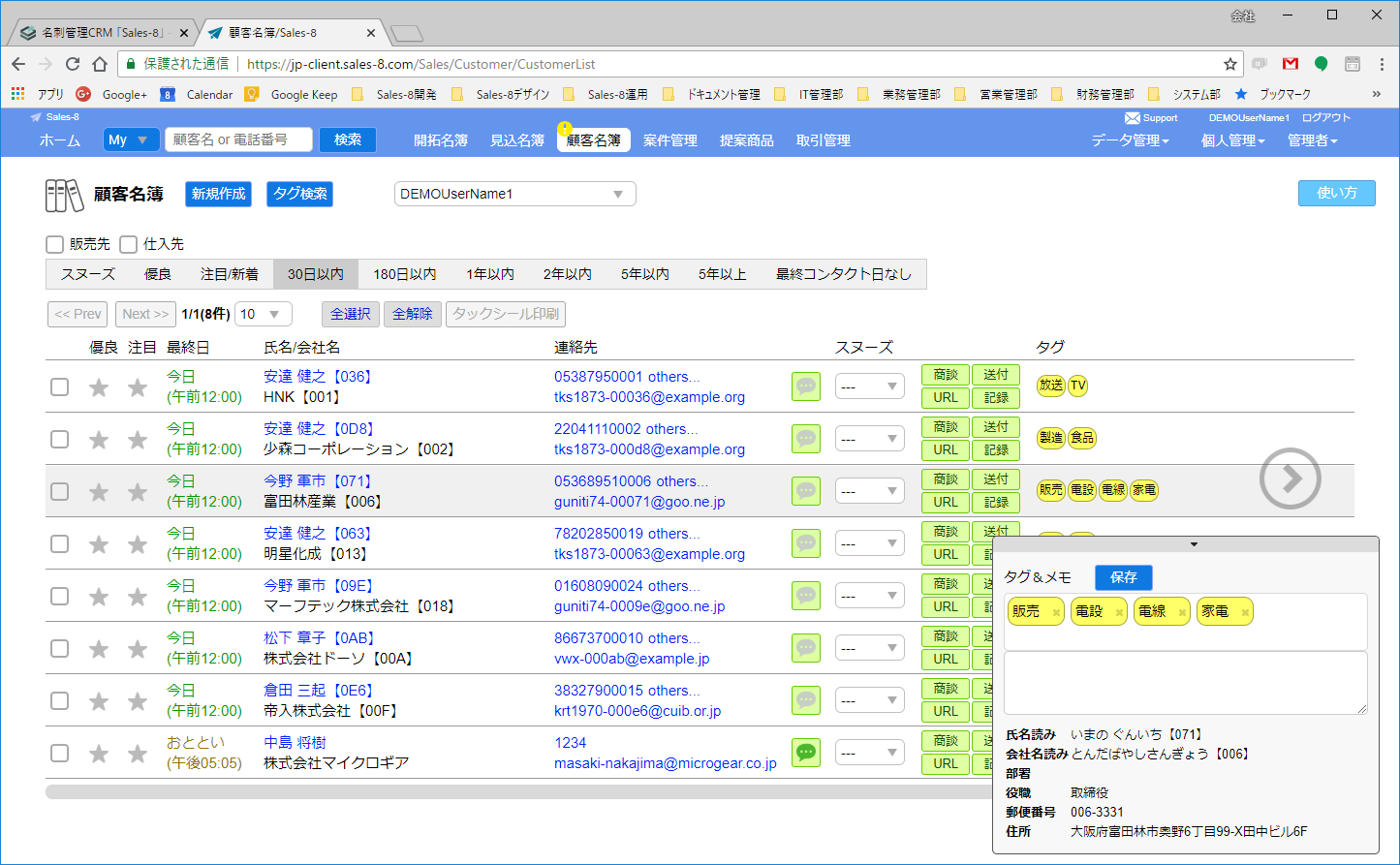Click the TV tag in HNK row
The image size is (1400, 865).
pyautogui.click(x=1078, y=386)
